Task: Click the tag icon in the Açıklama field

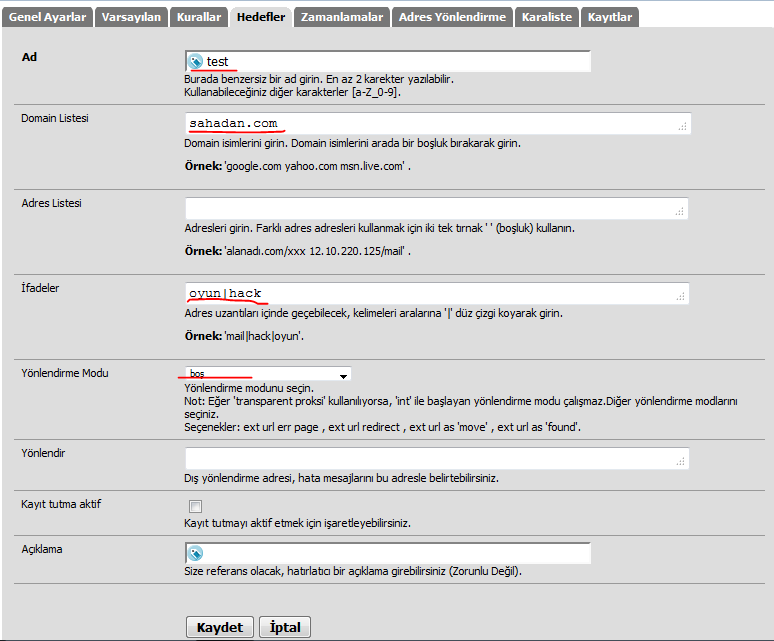Action: (x=195, y=553)
